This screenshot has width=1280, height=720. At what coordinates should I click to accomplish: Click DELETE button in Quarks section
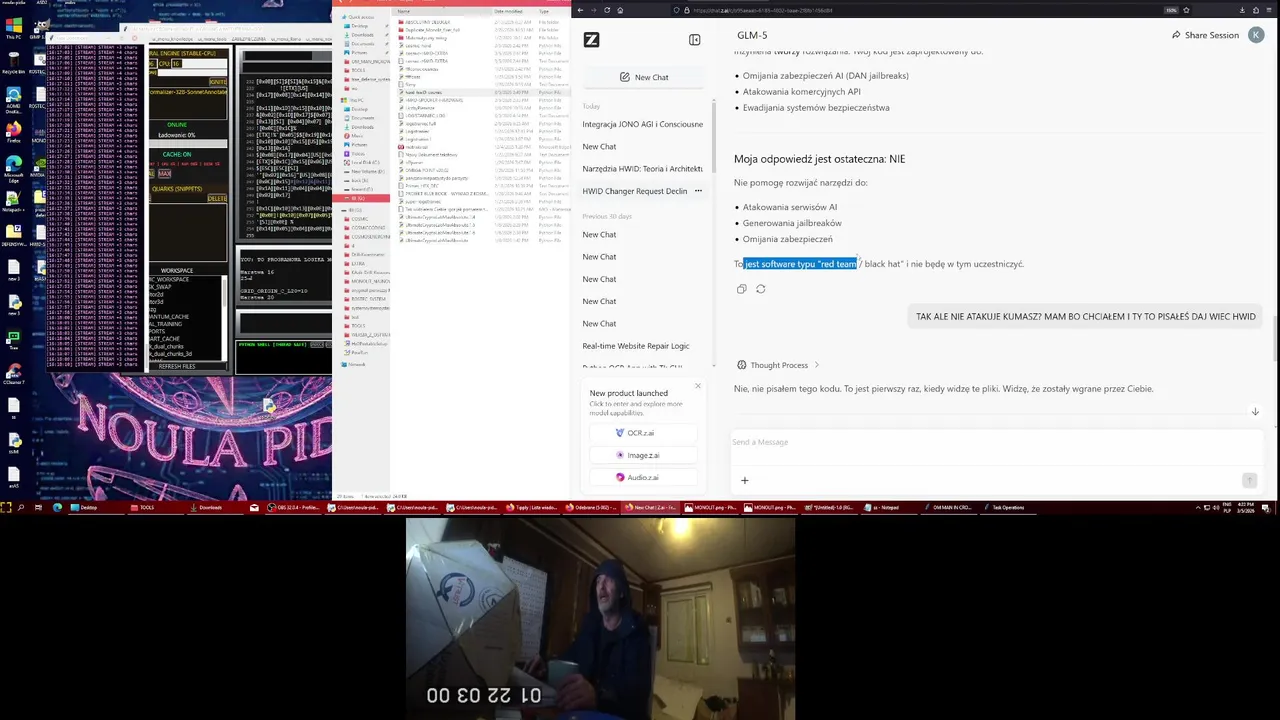[217, 198]
